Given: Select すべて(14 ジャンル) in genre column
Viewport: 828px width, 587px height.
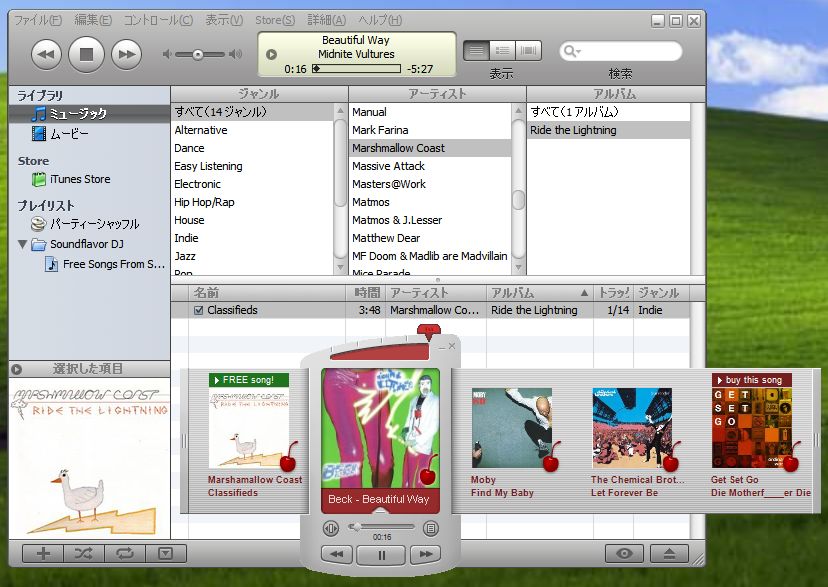Looking at the screenshot, I should click(x=252, y=112).
